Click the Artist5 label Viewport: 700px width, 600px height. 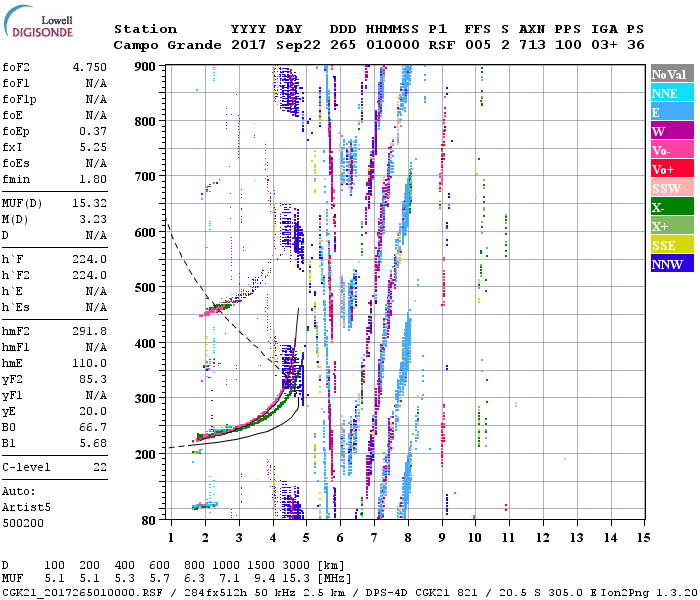tap(26, 508)
